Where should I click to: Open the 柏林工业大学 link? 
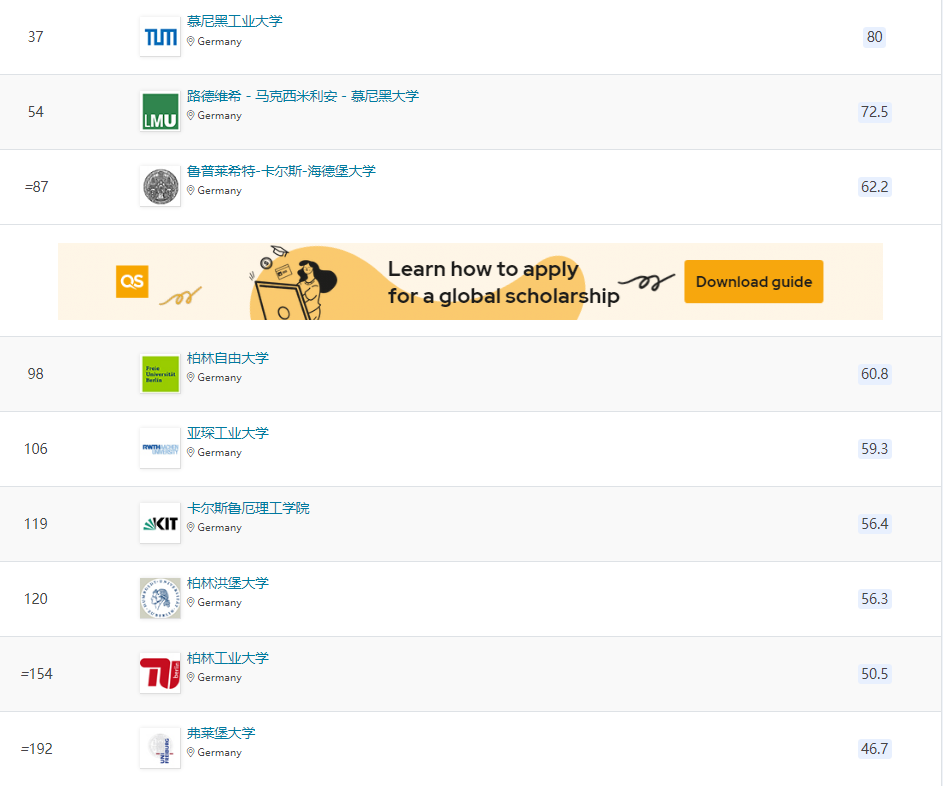[x=227, y=658]
